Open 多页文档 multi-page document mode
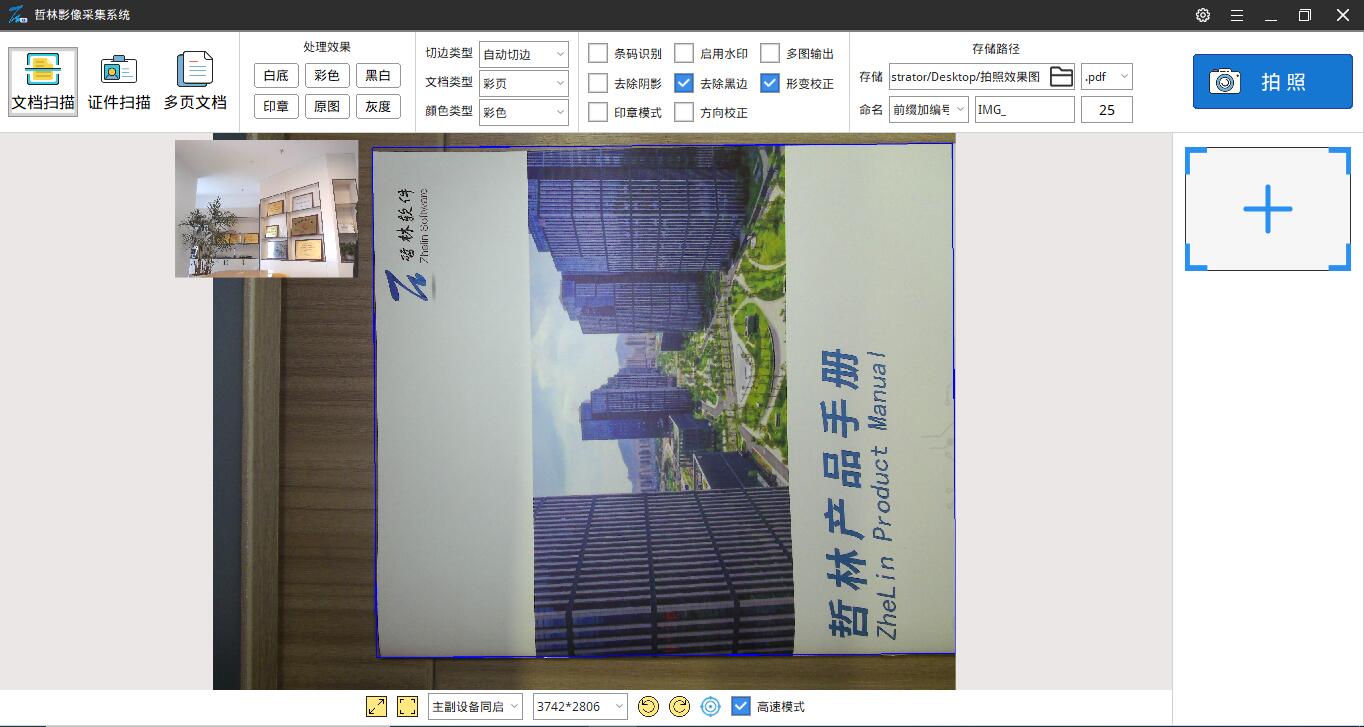Screen dimensions: 1364x727 [196, 80]
